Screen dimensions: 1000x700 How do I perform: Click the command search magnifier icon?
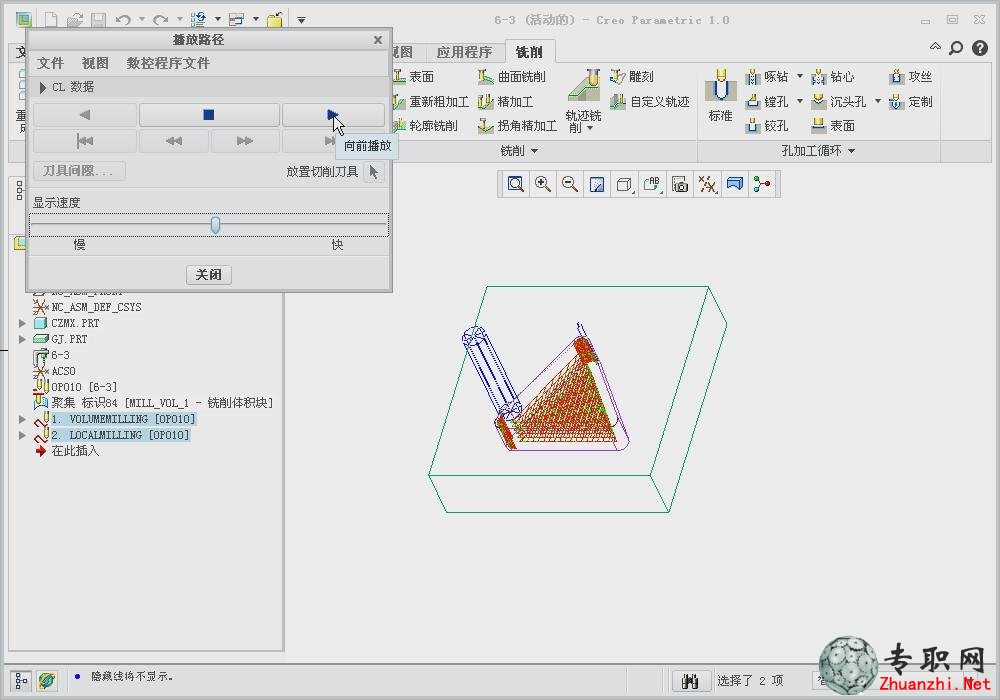[956, 48]
